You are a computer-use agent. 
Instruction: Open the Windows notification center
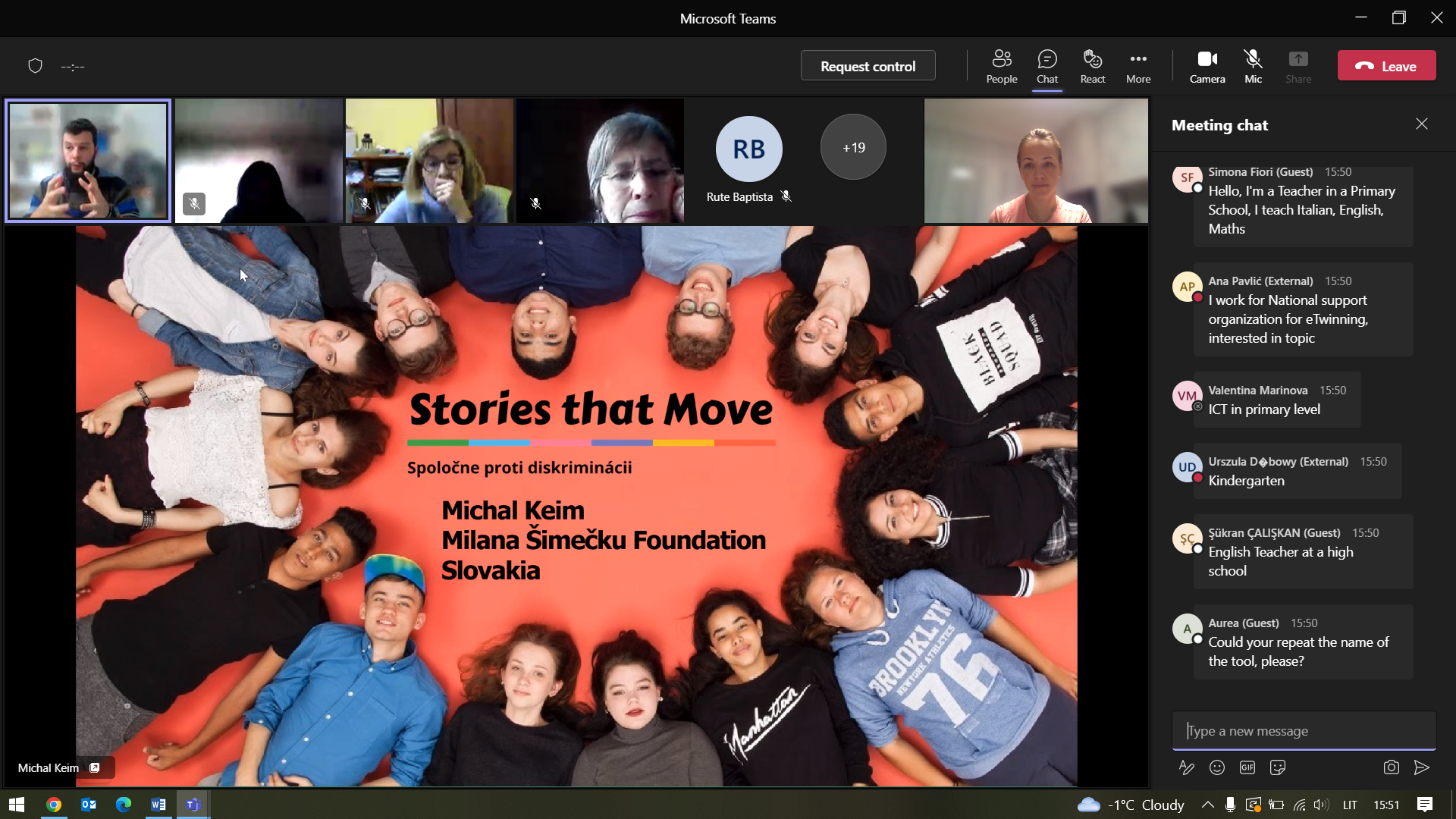pyautogui.click(x=1425, y=805)
